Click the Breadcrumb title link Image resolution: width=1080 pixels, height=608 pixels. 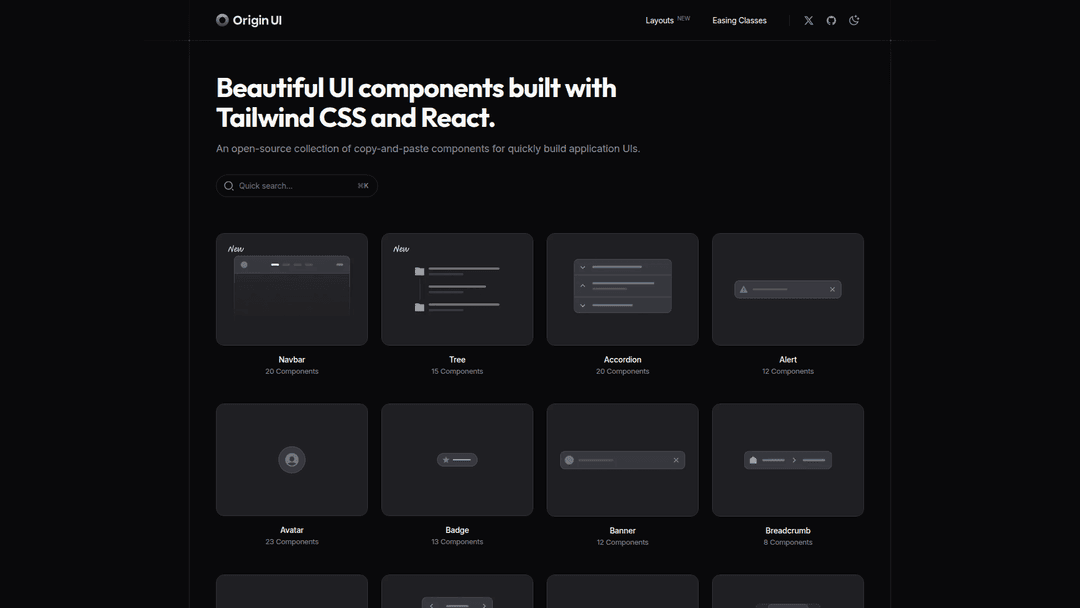coord(788,531)
